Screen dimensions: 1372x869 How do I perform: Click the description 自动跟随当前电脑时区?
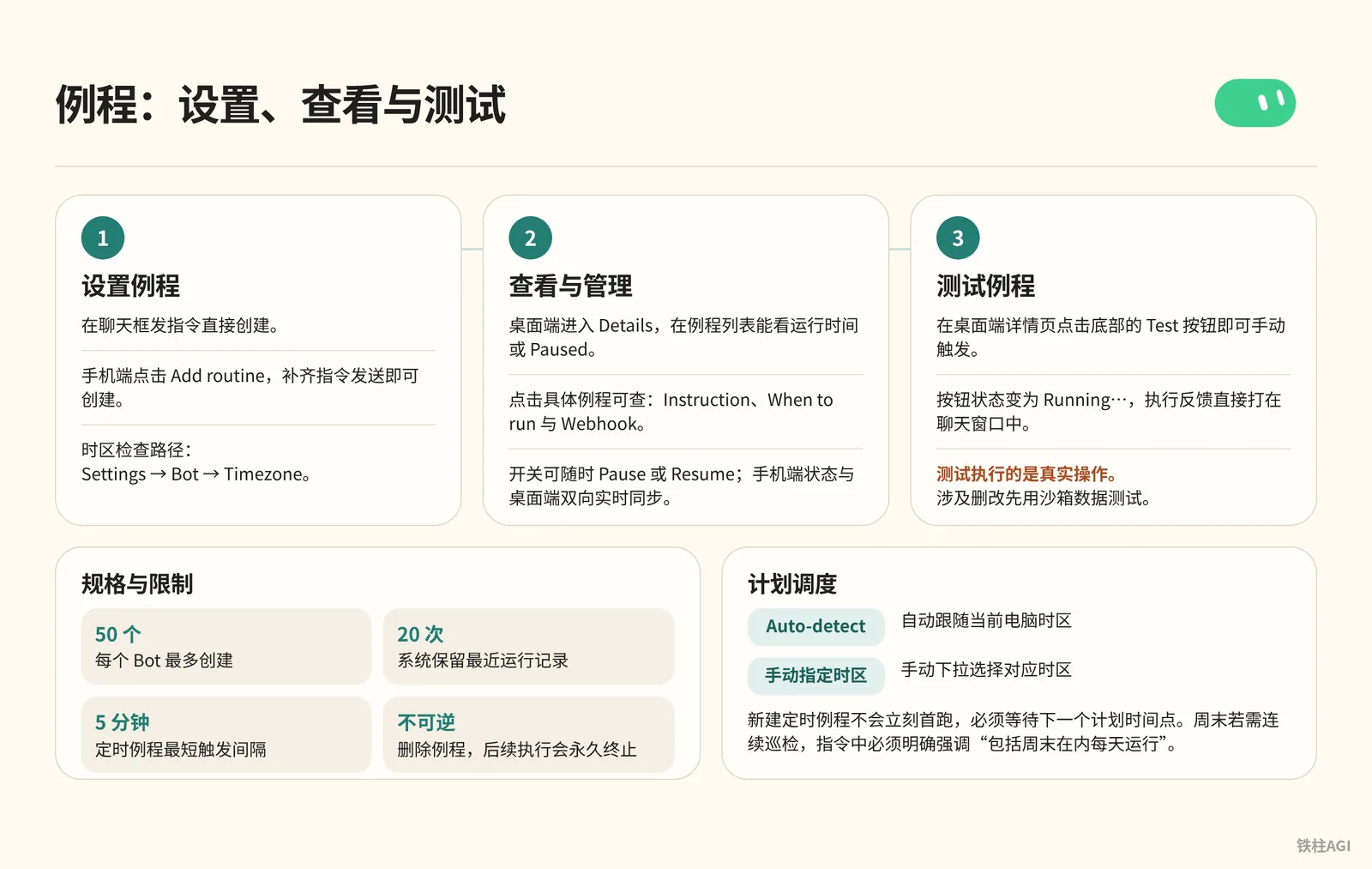coord(986,621)
